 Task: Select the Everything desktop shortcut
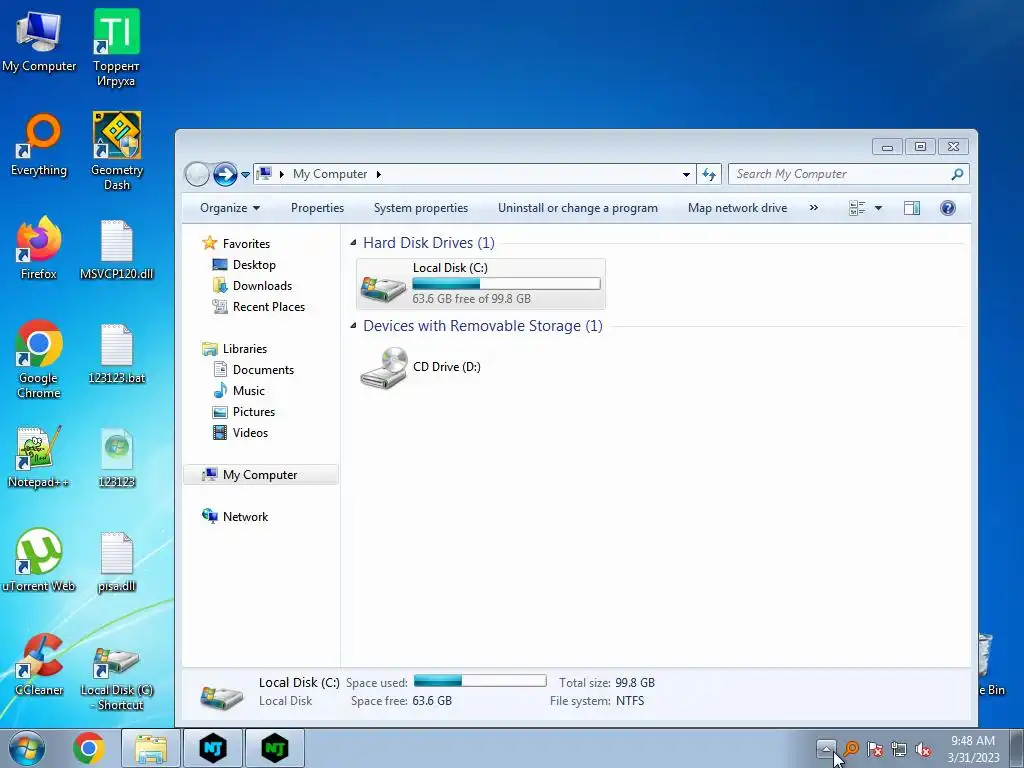click(39, 145)
